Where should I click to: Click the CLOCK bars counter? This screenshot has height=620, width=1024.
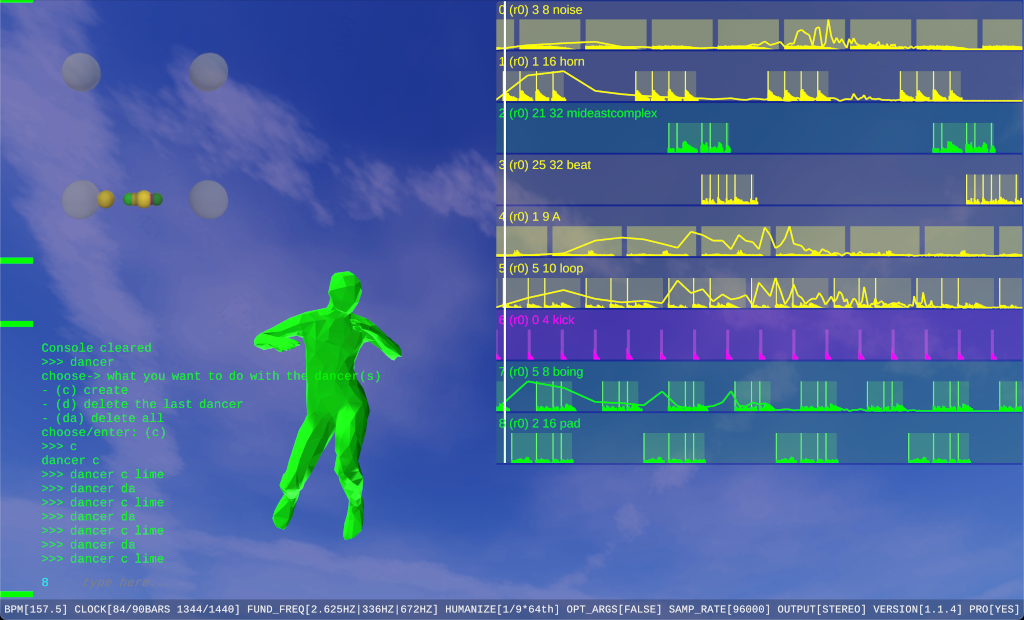pos(158,609)
